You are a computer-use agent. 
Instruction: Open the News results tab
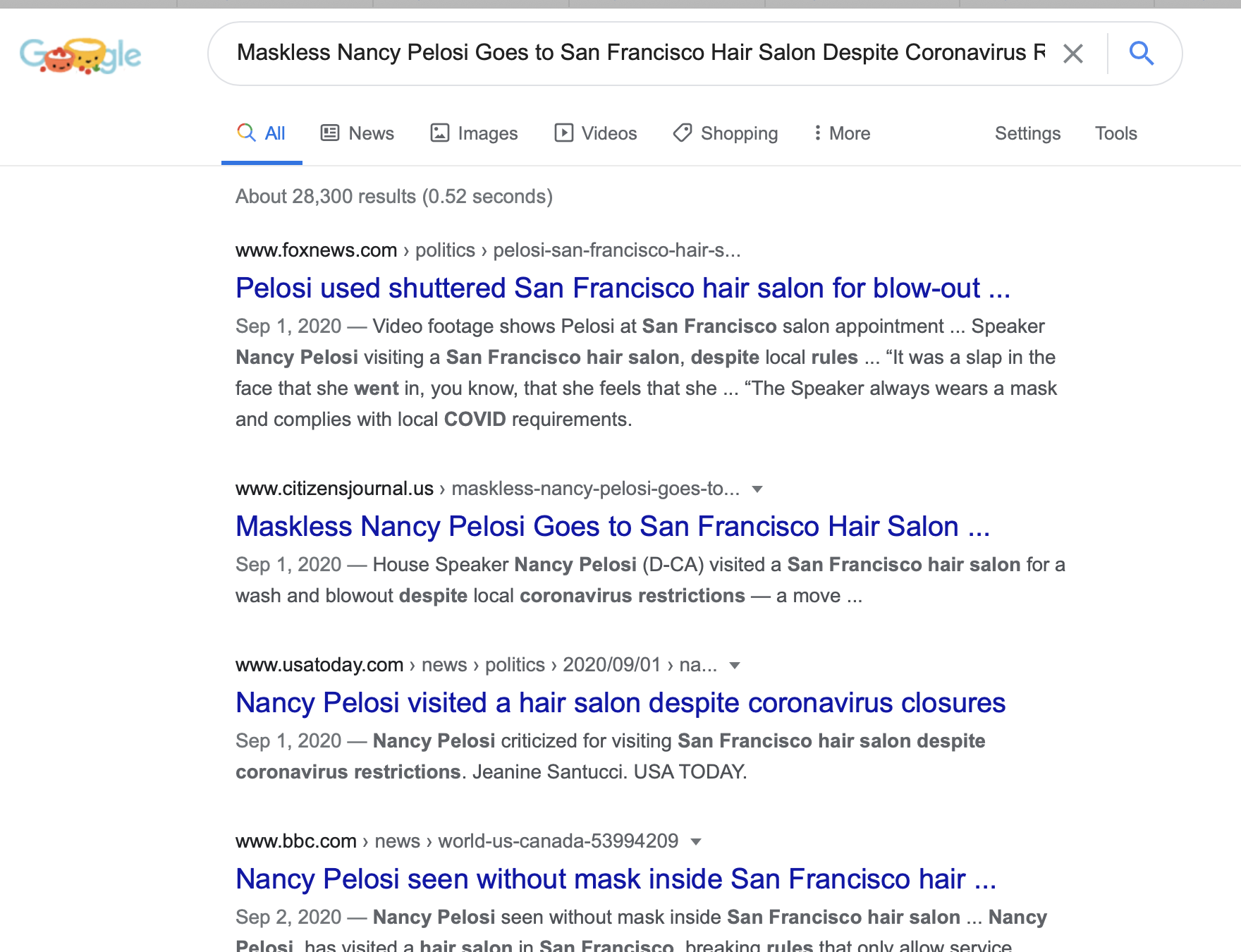[x=357, y=133]
